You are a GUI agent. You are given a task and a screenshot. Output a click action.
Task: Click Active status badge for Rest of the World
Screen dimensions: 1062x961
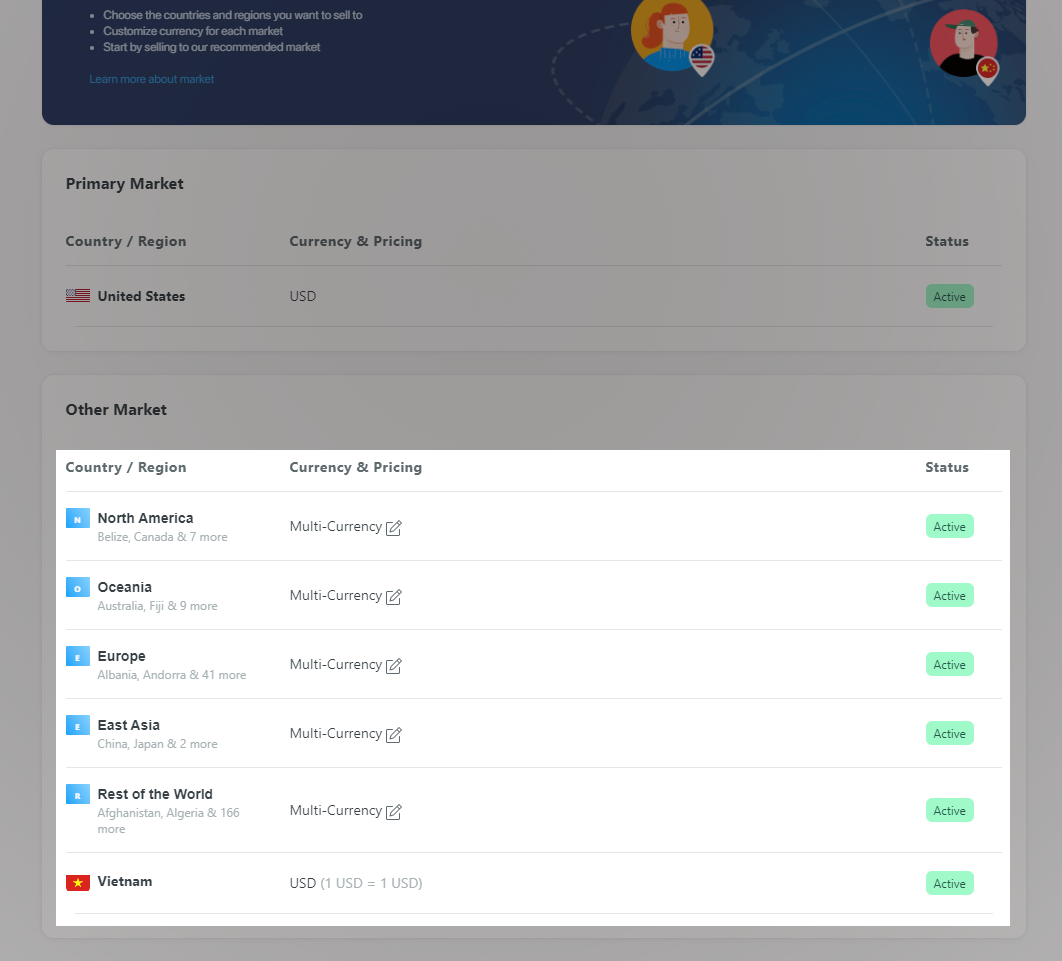pyautogui.click(x=950, y=811)
